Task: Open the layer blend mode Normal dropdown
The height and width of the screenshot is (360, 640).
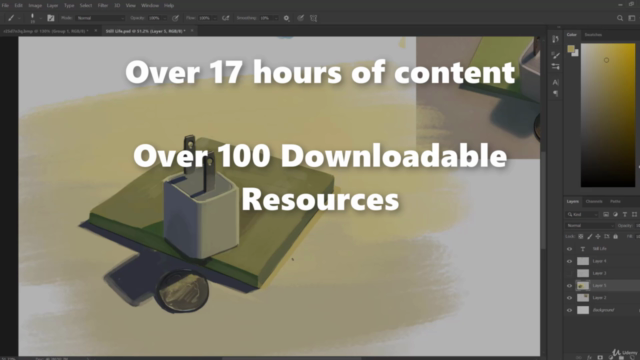Action: pos(590,225)
